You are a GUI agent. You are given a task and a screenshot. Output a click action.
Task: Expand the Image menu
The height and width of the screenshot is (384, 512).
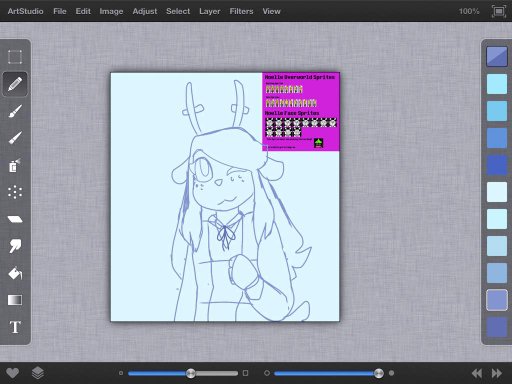(x=111, y=11)
